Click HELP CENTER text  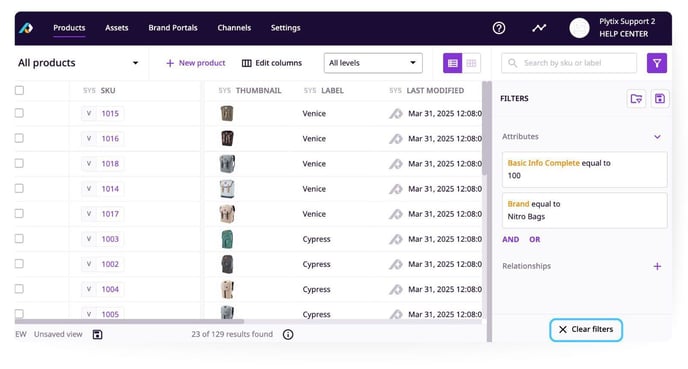click(x=624, y=34)
